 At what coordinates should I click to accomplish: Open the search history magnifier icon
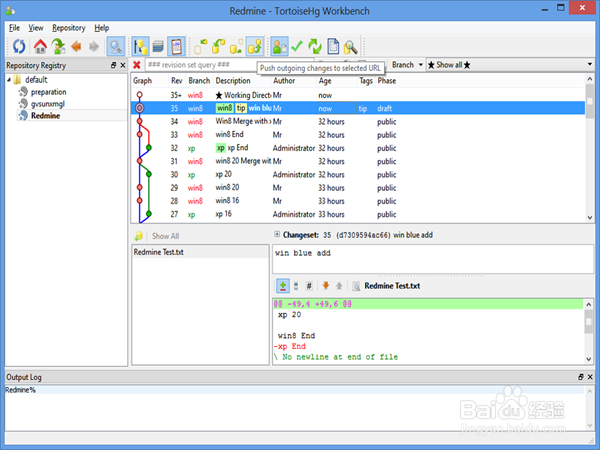tap(351, 47)
